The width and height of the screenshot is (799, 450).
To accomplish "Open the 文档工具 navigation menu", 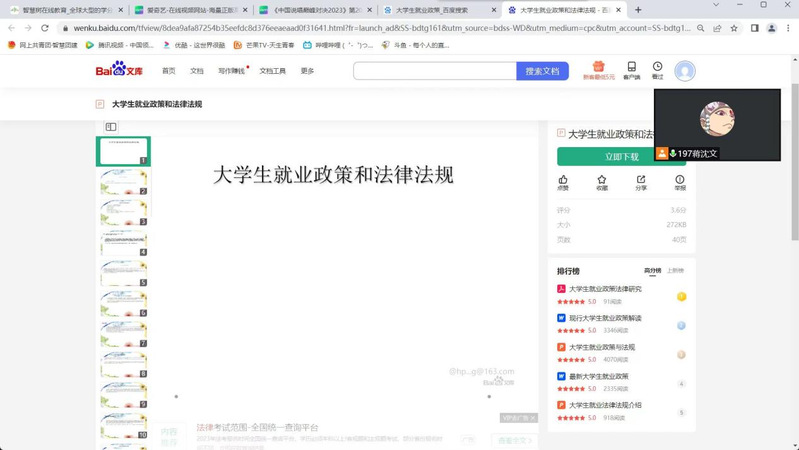I will pyautogui.click(x=272, y=71).
